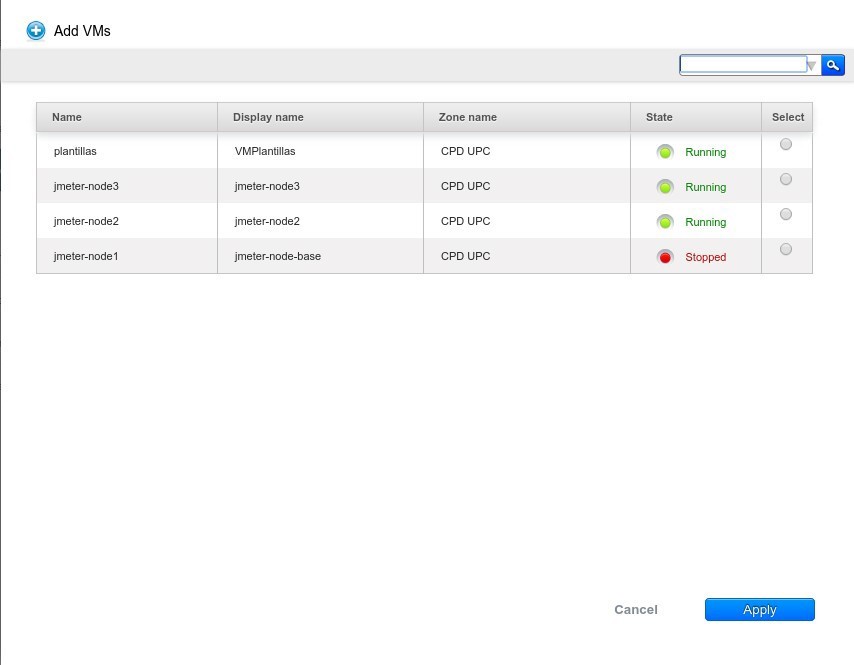Open the search filter dropdown arrow
Screen dimensions: 854x665
[812, 66]
